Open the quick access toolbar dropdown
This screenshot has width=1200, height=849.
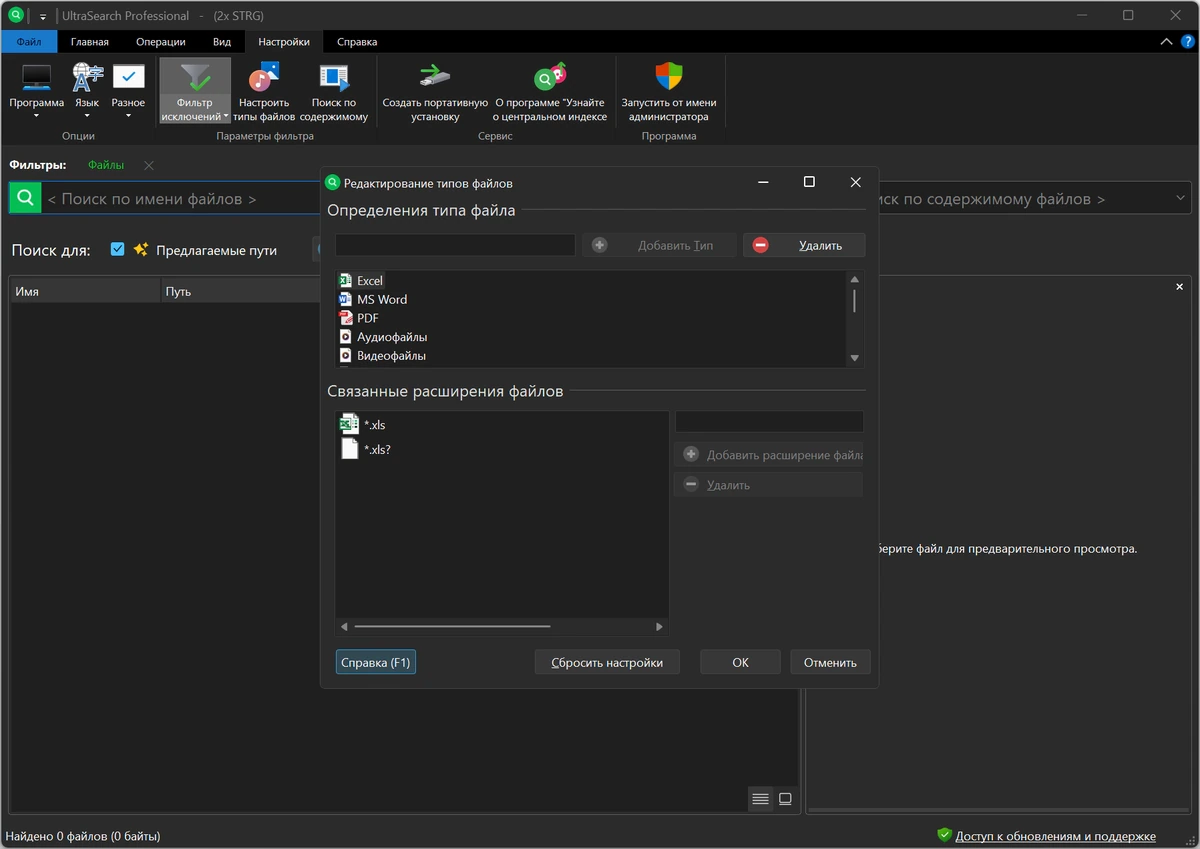[x=43, y=17]
